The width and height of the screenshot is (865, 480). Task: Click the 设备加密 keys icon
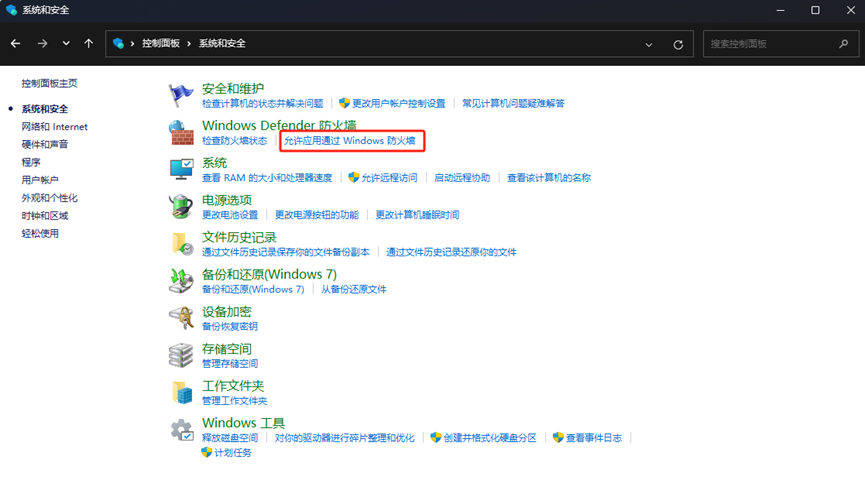pyautogui.click(x=181, y=318)
